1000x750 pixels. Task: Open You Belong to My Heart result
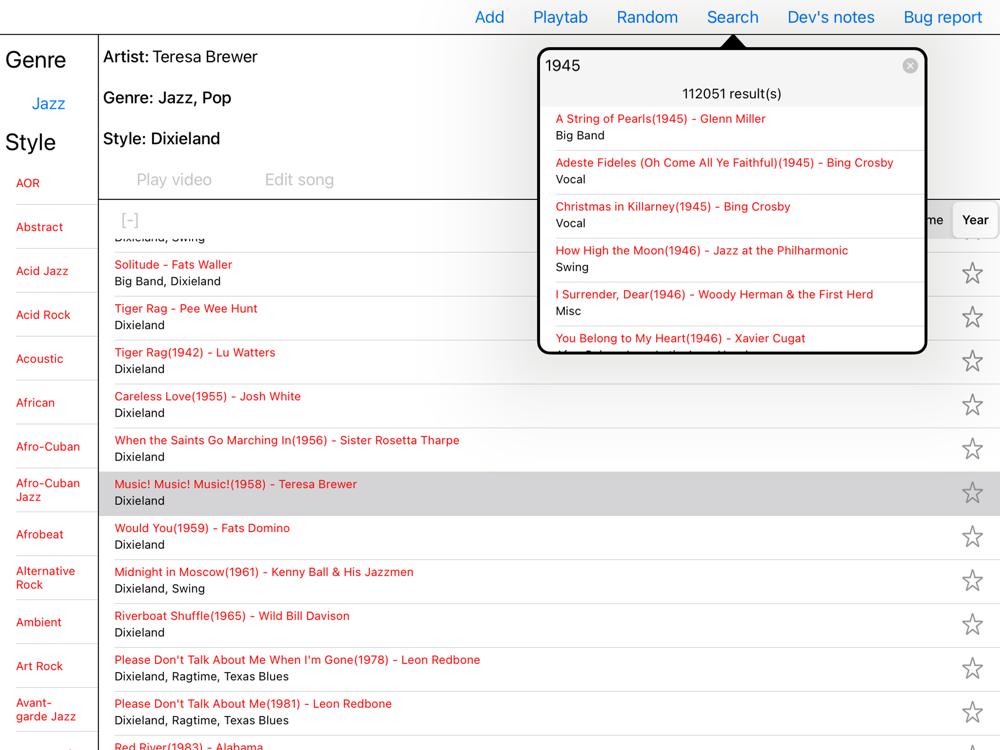732,339
